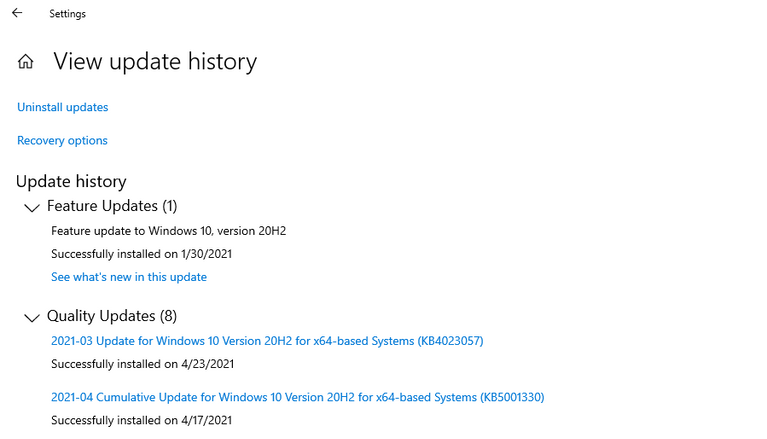Image resolution: width=767 pixels, height=439 pixels.
Task: Go to Settings home via house icon
Action: point(25,62)
